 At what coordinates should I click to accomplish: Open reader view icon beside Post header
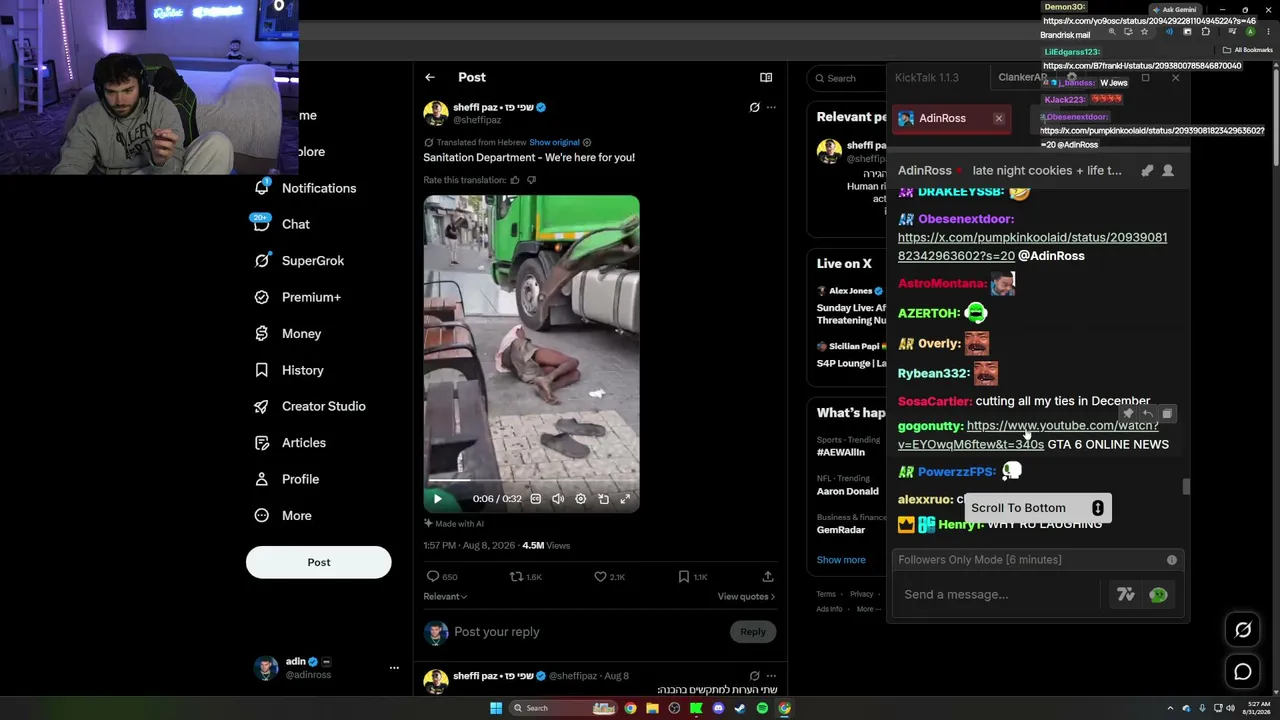click(x=766, y=77)
